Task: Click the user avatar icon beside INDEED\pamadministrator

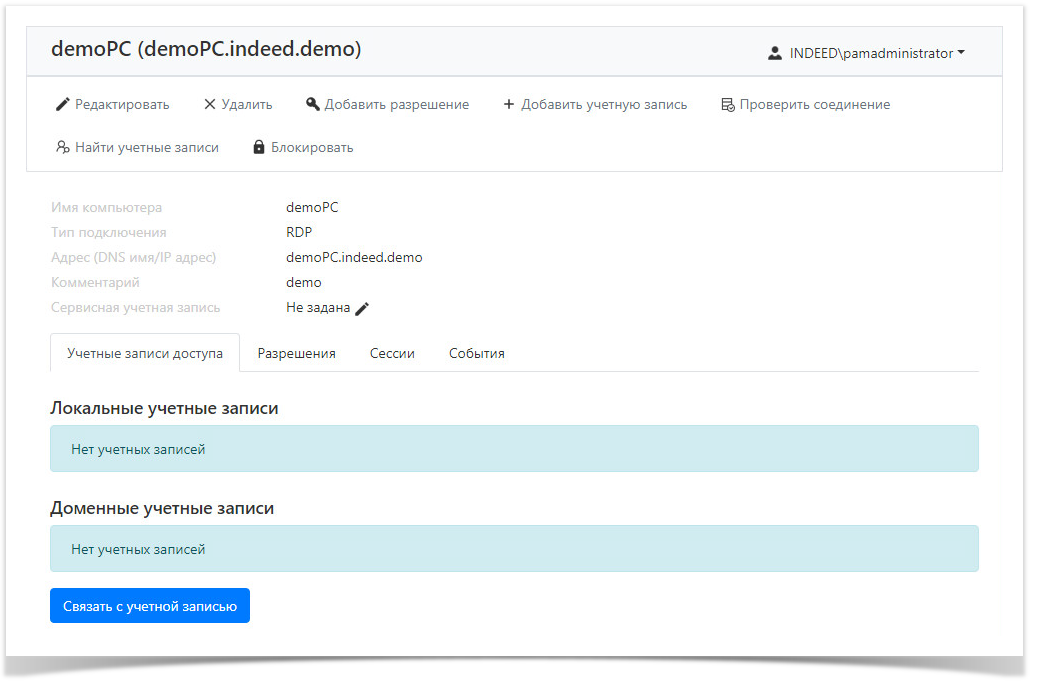Action: [774, 54]
